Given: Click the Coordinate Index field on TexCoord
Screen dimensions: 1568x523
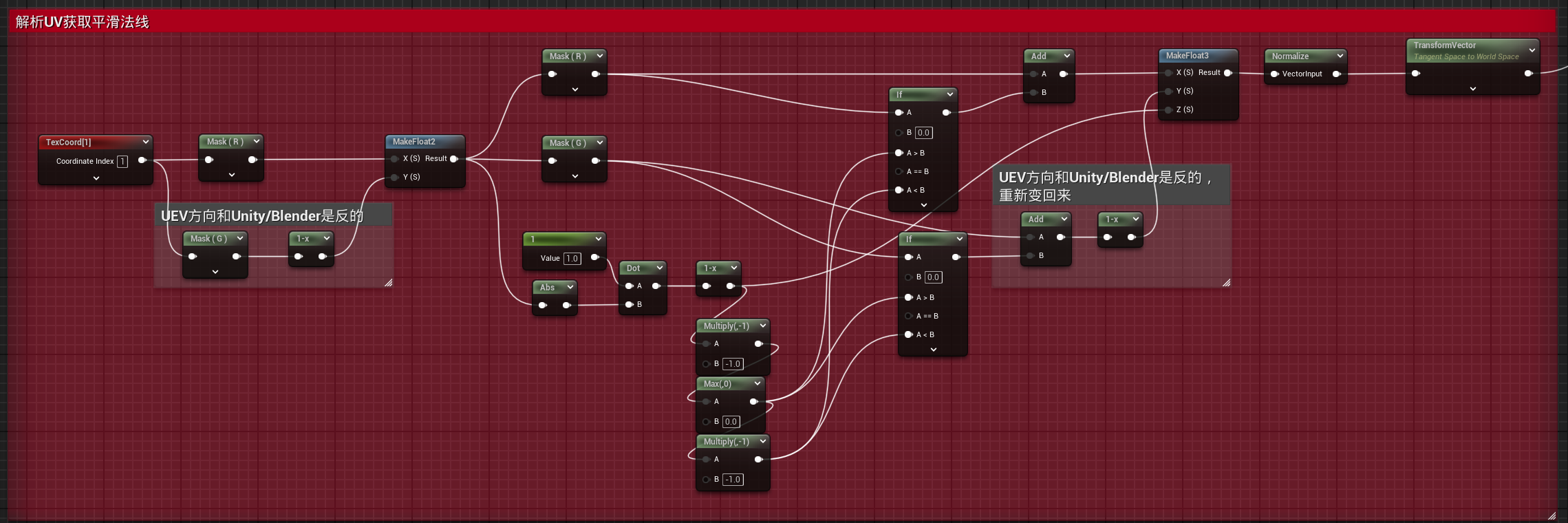Looking at the screenshot, I should click(122, 162).
